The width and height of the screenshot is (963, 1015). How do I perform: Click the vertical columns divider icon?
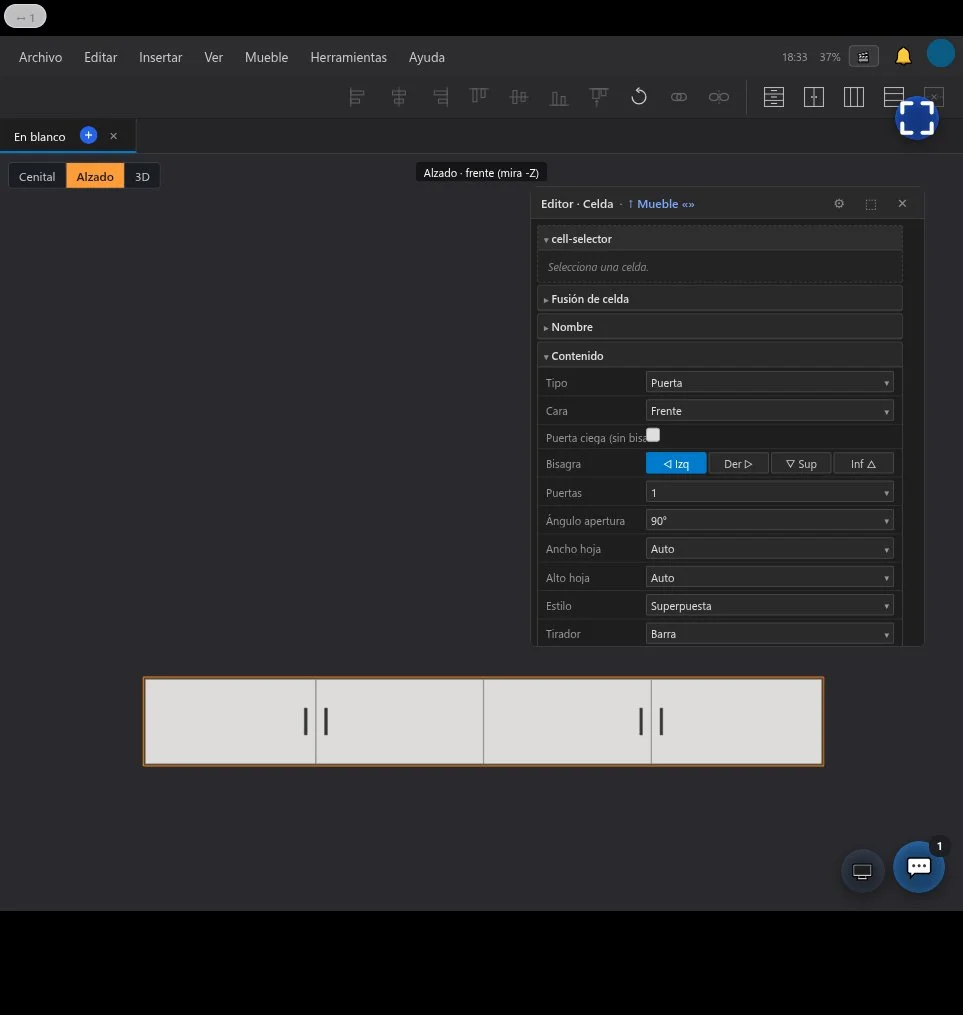(854, 97)
